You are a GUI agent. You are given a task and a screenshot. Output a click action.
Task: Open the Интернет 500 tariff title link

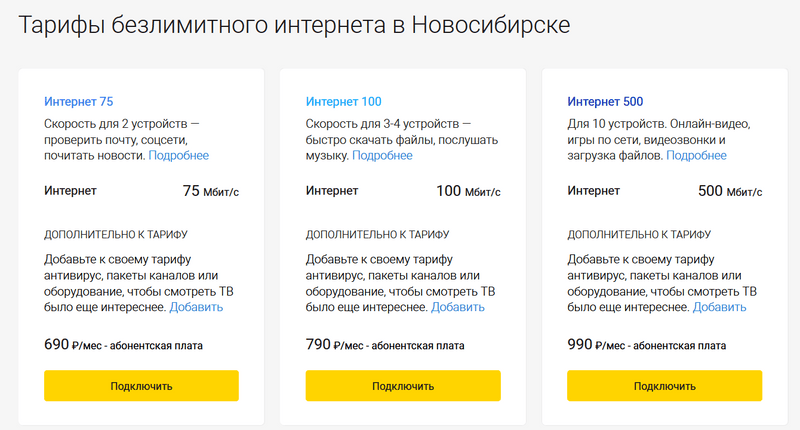click(605, 101)
